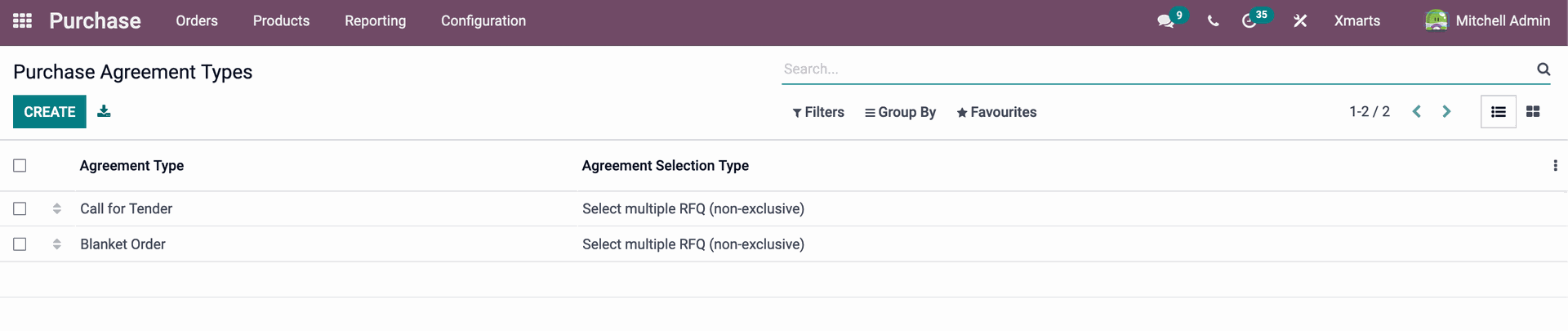This screenshot has height=331, width=1568.
Task: Expand the Group By dropdown
Action: [x=900, y=113]
